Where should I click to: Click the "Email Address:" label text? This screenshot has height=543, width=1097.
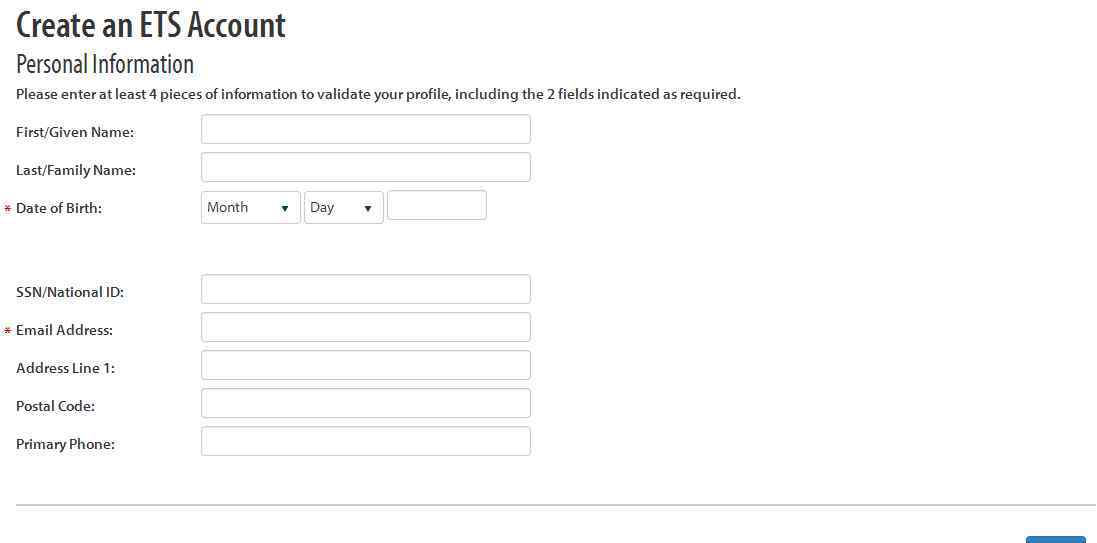[x=64, y=330]
